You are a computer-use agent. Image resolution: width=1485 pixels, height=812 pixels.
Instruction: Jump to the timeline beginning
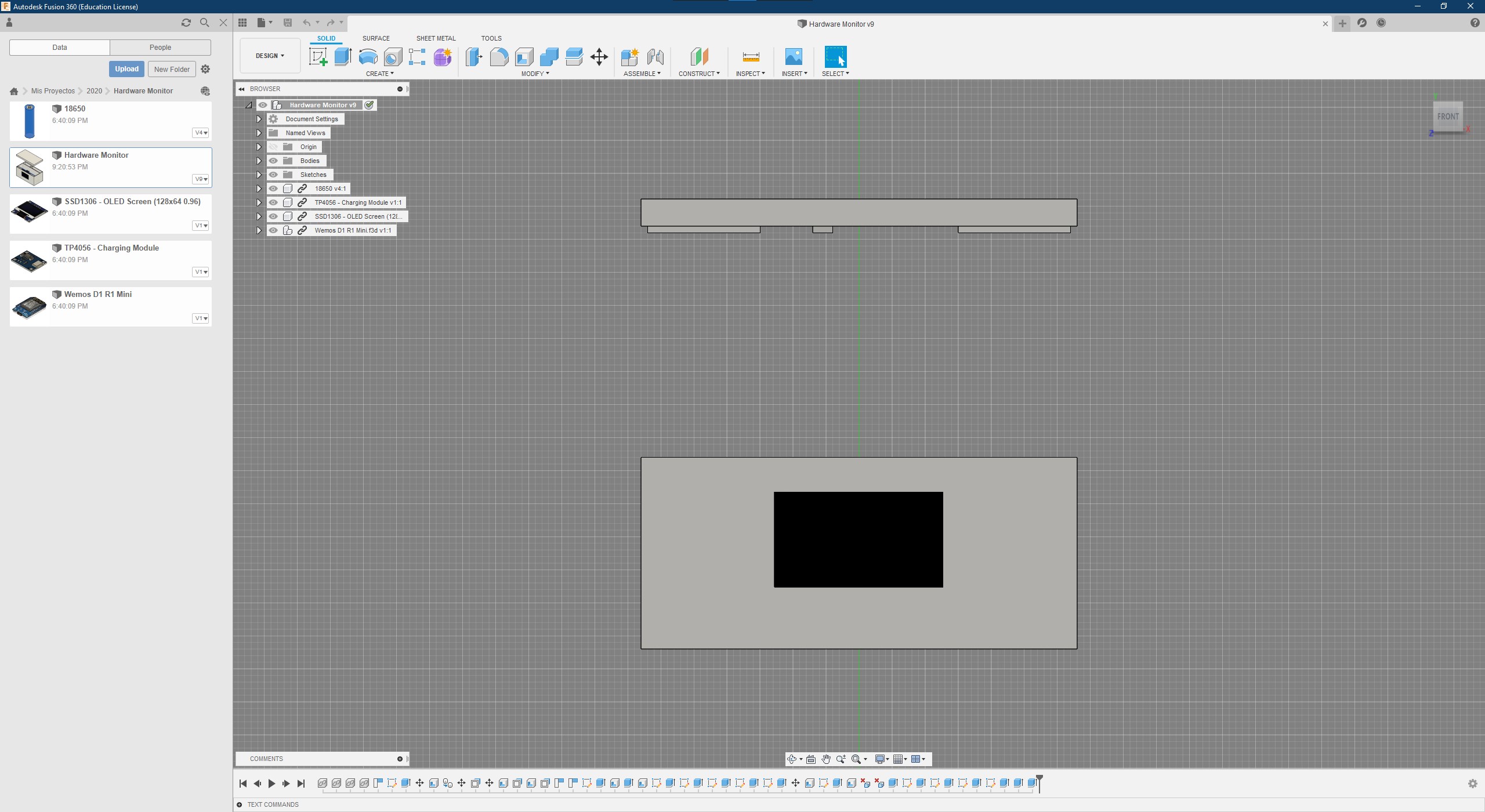[x=243, y=784]
